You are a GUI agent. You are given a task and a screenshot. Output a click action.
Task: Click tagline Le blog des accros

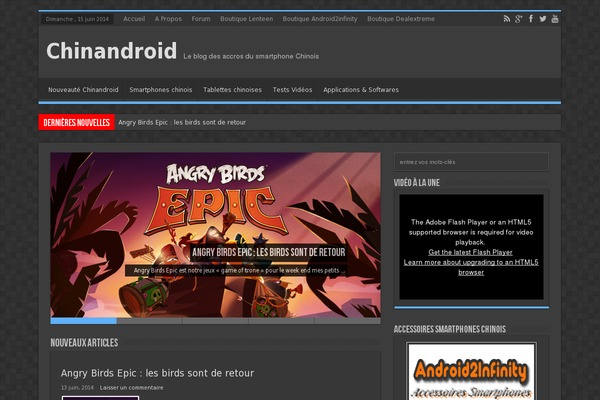point(251,56)
